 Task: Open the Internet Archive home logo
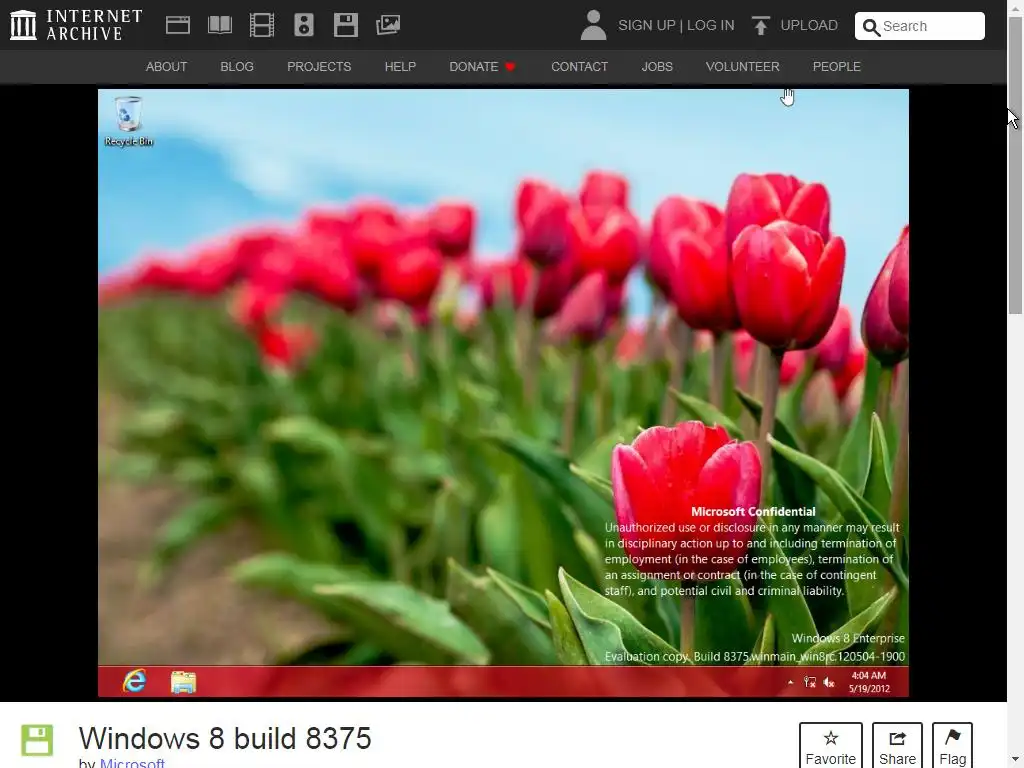pyautogui.click(x=76, y=25)
